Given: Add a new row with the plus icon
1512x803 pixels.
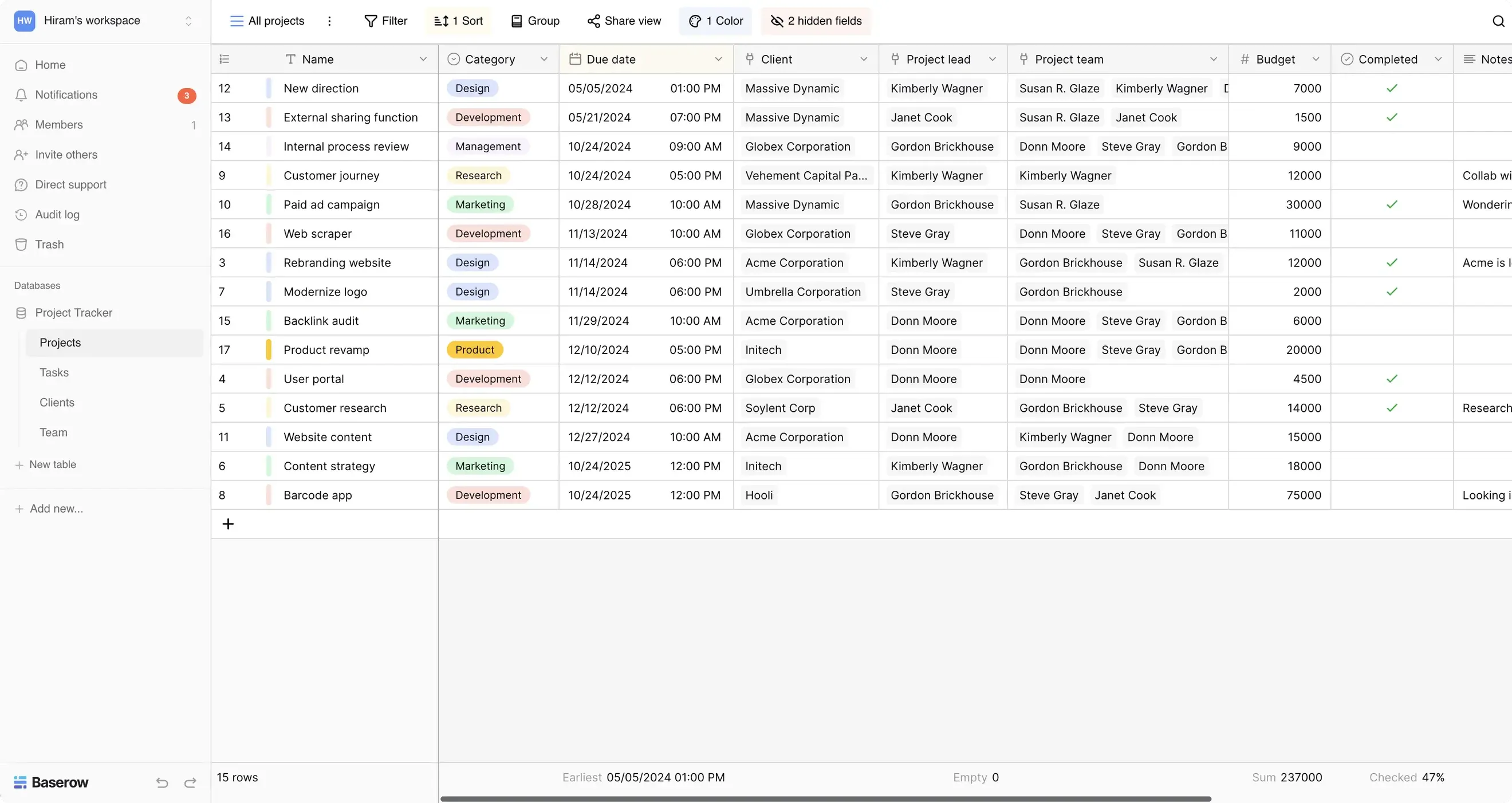Looking at the screenshot, I should pyautogui.click(x=229, y=523).
